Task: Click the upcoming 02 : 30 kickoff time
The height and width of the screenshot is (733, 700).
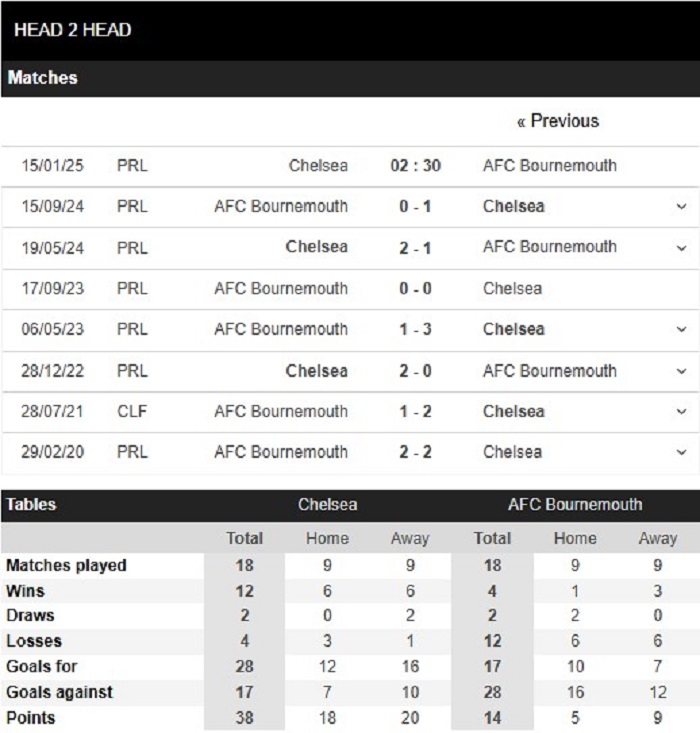Action: [x=416, y=165]
